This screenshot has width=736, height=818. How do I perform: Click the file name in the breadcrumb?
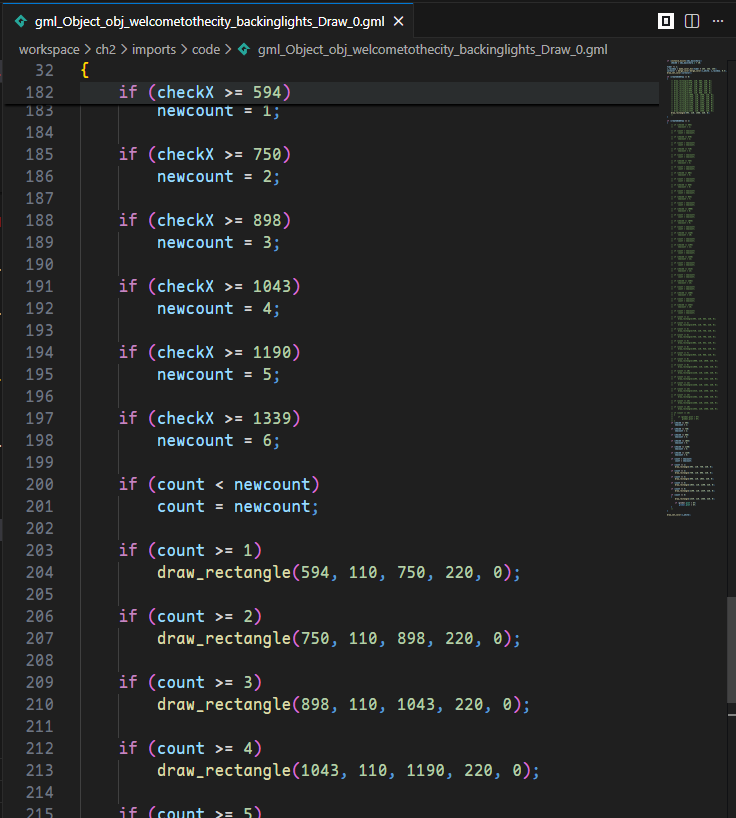click(x=432, y=50)
